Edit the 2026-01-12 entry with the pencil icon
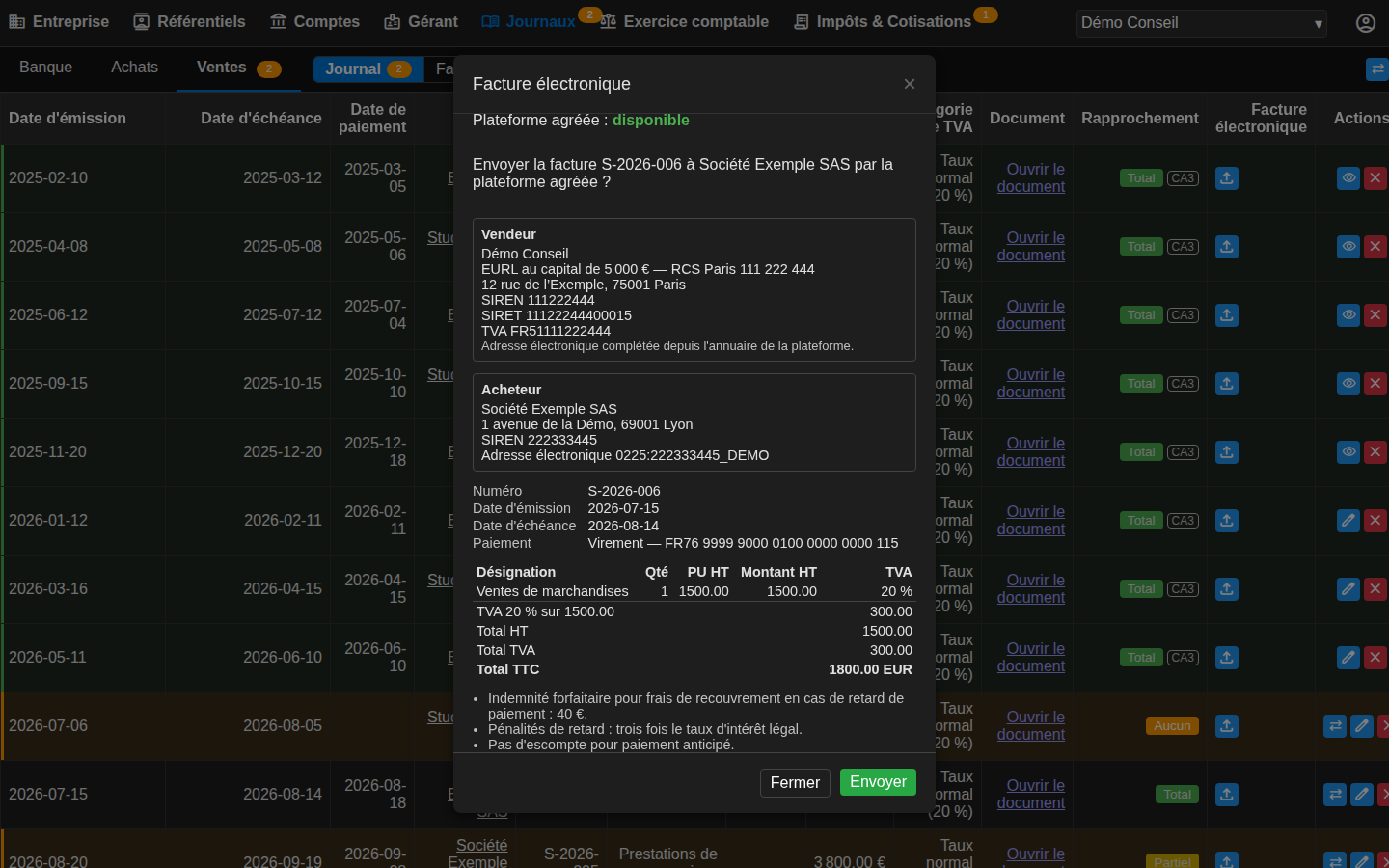This screenshot has width=1389, height=868. (1348, 521)
